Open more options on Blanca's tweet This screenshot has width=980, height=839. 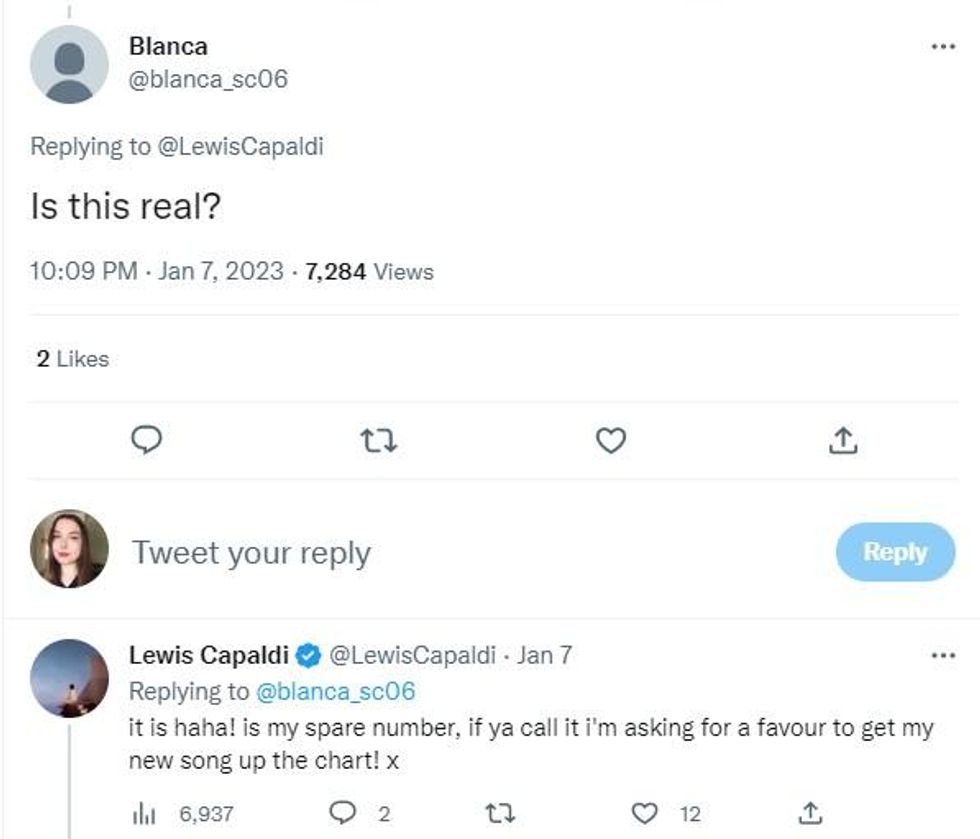click(x=942, y=47)
